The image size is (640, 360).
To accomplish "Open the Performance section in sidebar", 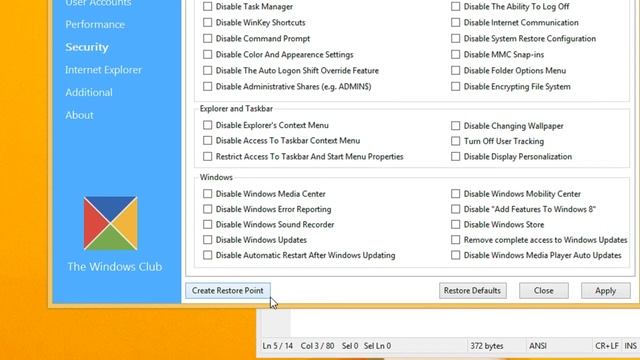I will point(95,24).
